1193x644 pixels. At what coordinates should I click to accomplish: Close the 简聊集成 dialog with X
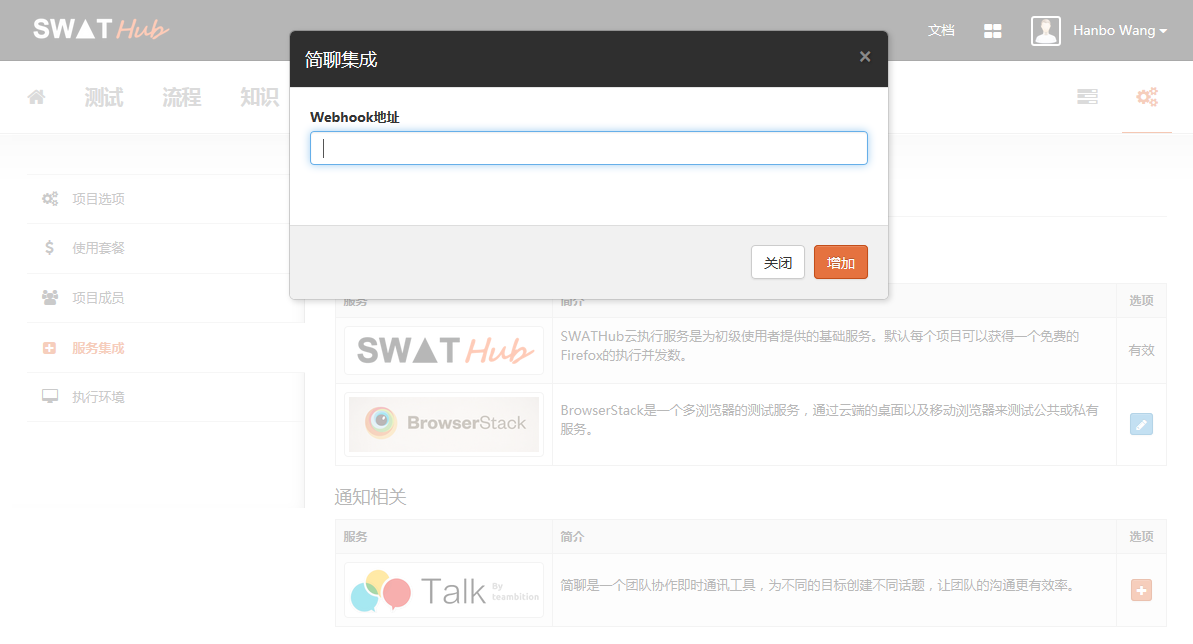coord(864,56)
